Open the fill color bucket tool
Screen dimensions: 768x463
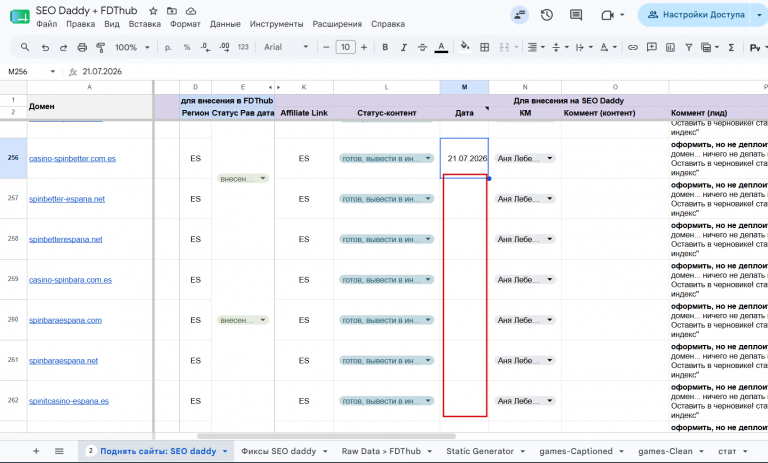pyautogui.click(x=465, y=47)
